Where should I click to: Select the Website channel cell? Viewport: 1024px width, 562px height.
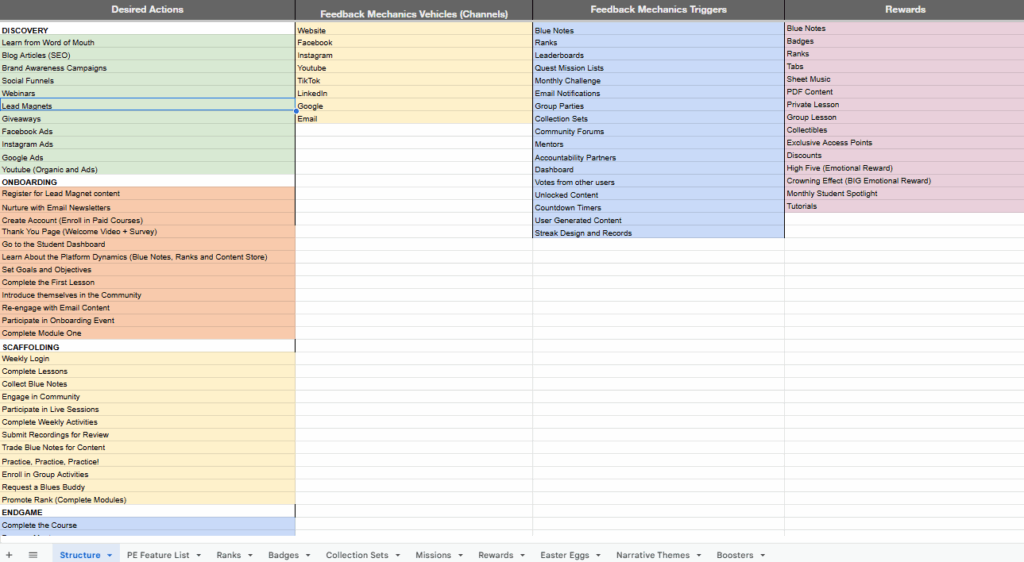(x=414, y=30)
